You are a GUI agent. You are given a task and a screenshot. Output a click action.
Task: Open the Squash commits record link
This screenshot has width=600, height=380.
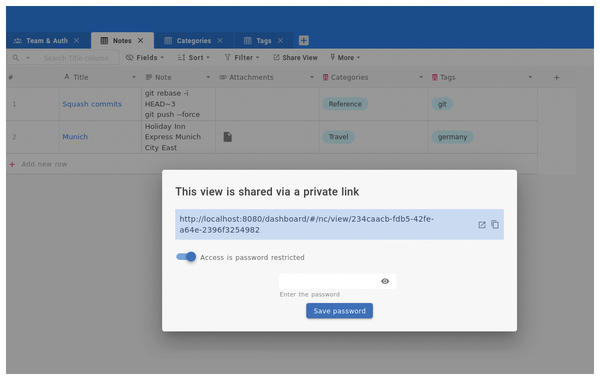(x=92, y=104)
